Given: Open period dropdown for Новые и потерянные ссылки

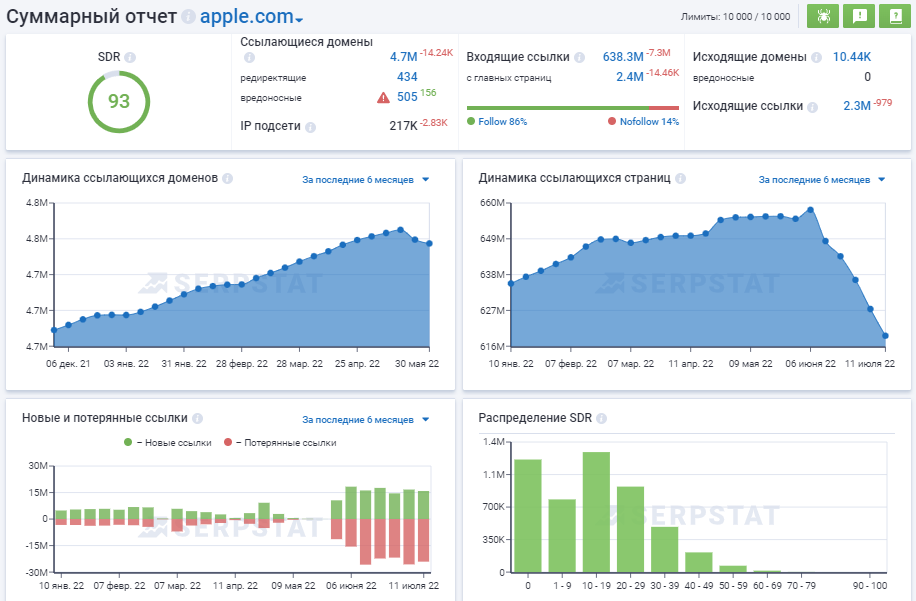Looking at the screenshot, I should (x=366, y=420).
